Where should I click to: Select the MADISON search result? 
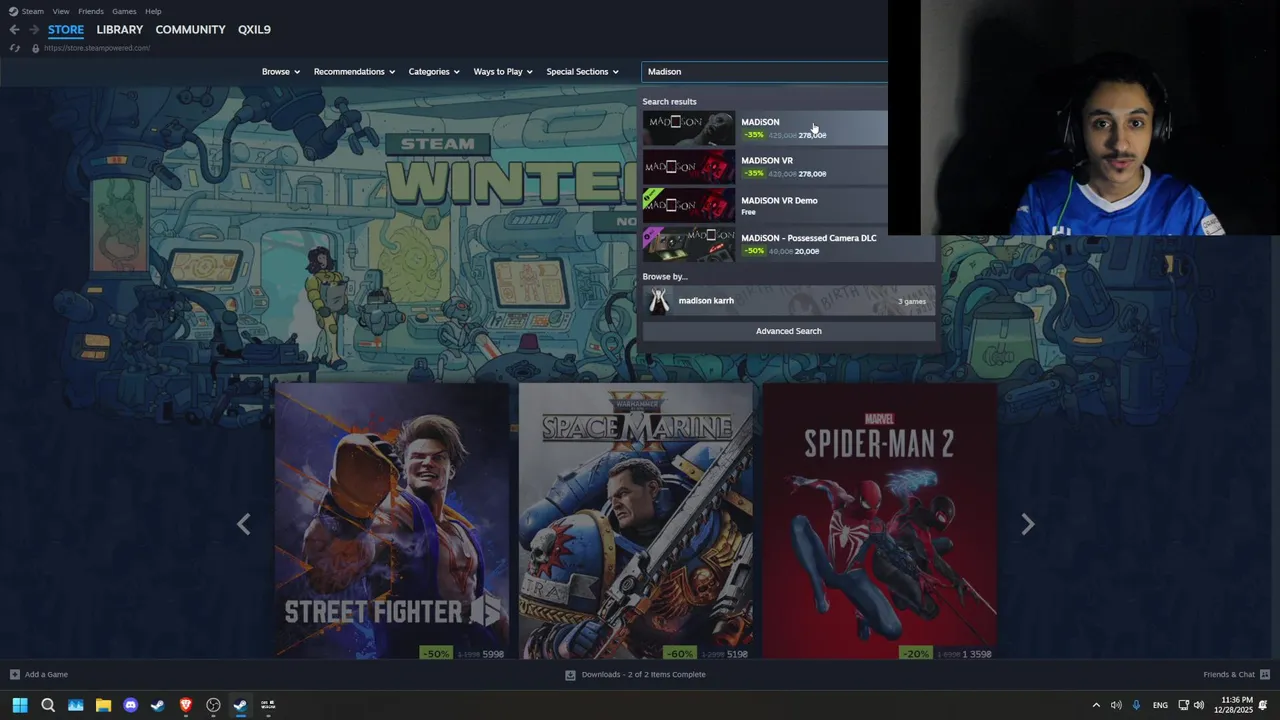point(765,128)
